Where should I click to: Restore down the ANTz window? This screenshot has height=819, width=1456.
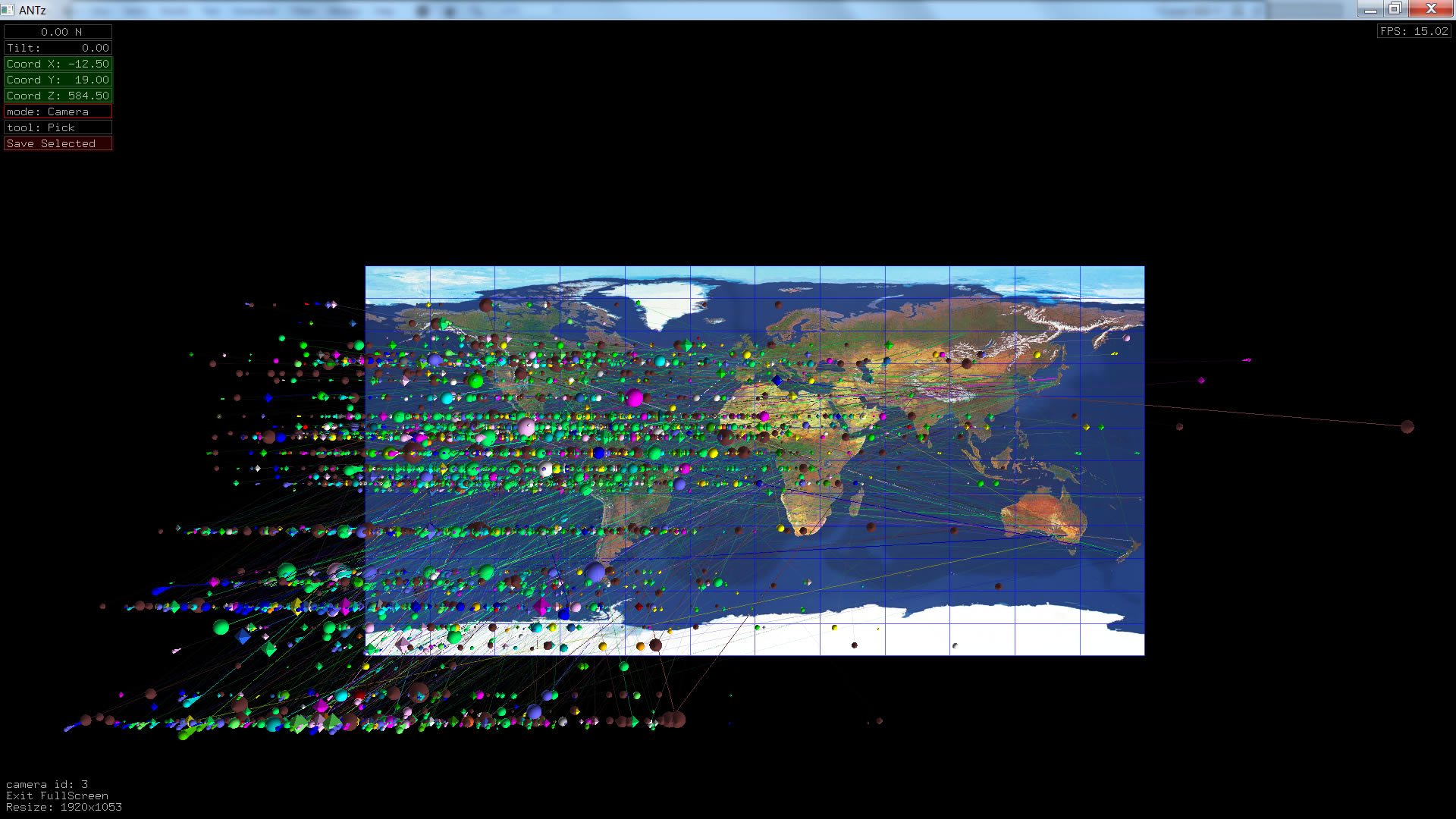pos(1395,8)
